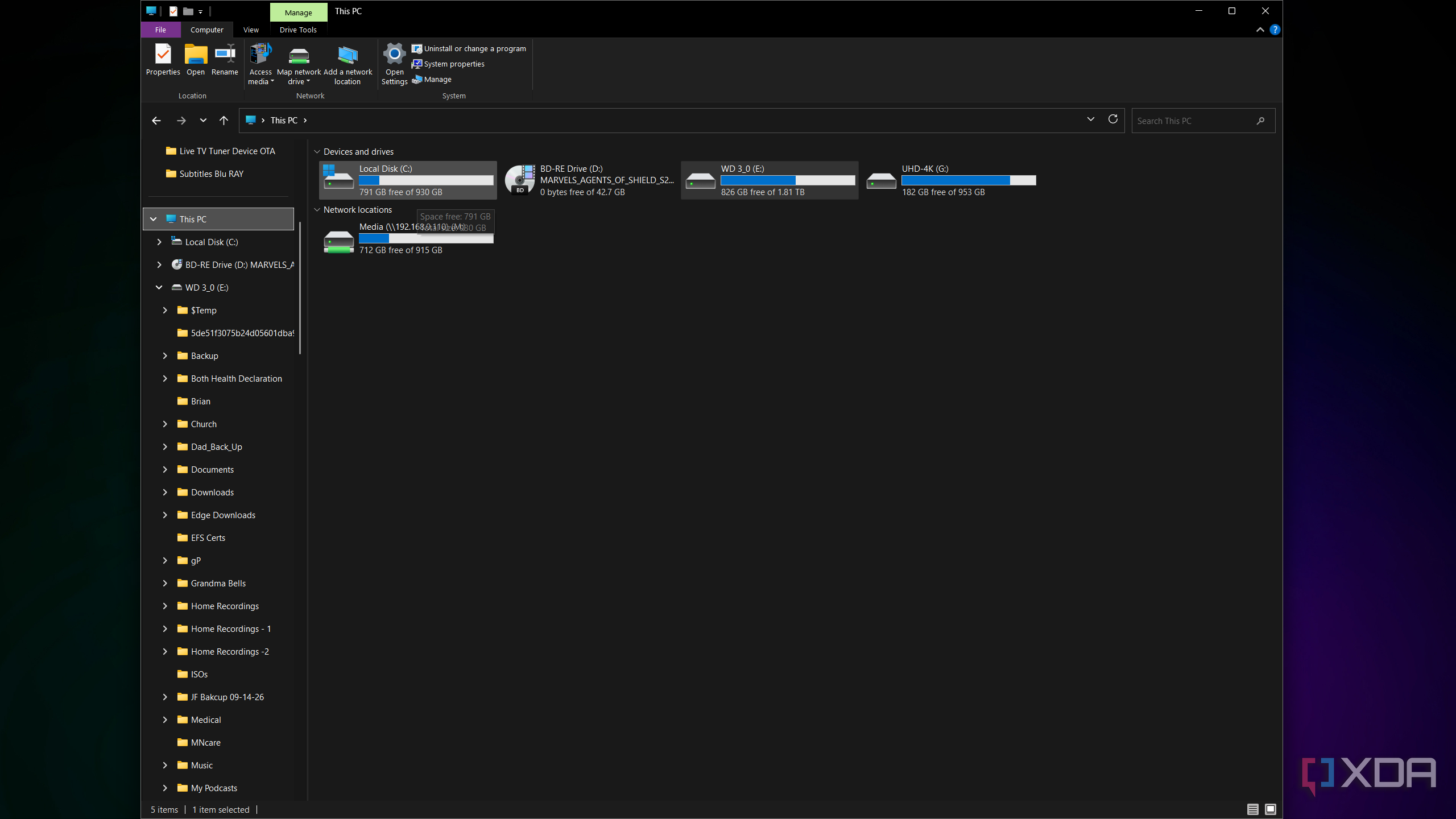The width and height of the screenshot is (1456, 819).
Task: Minimize the ribbon with the caret
Action: click(x=1260, y=30)
